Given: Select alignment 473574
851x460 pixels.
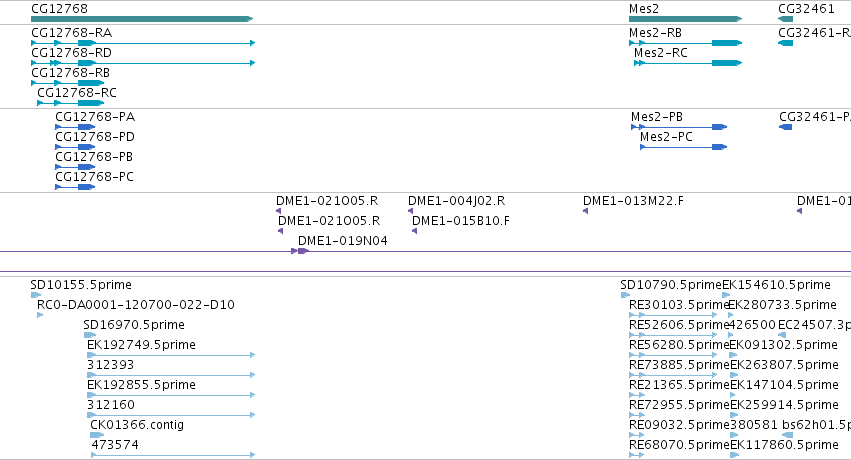Looking at the screenshot, I should pyautogui.click(x=173, y=455).
